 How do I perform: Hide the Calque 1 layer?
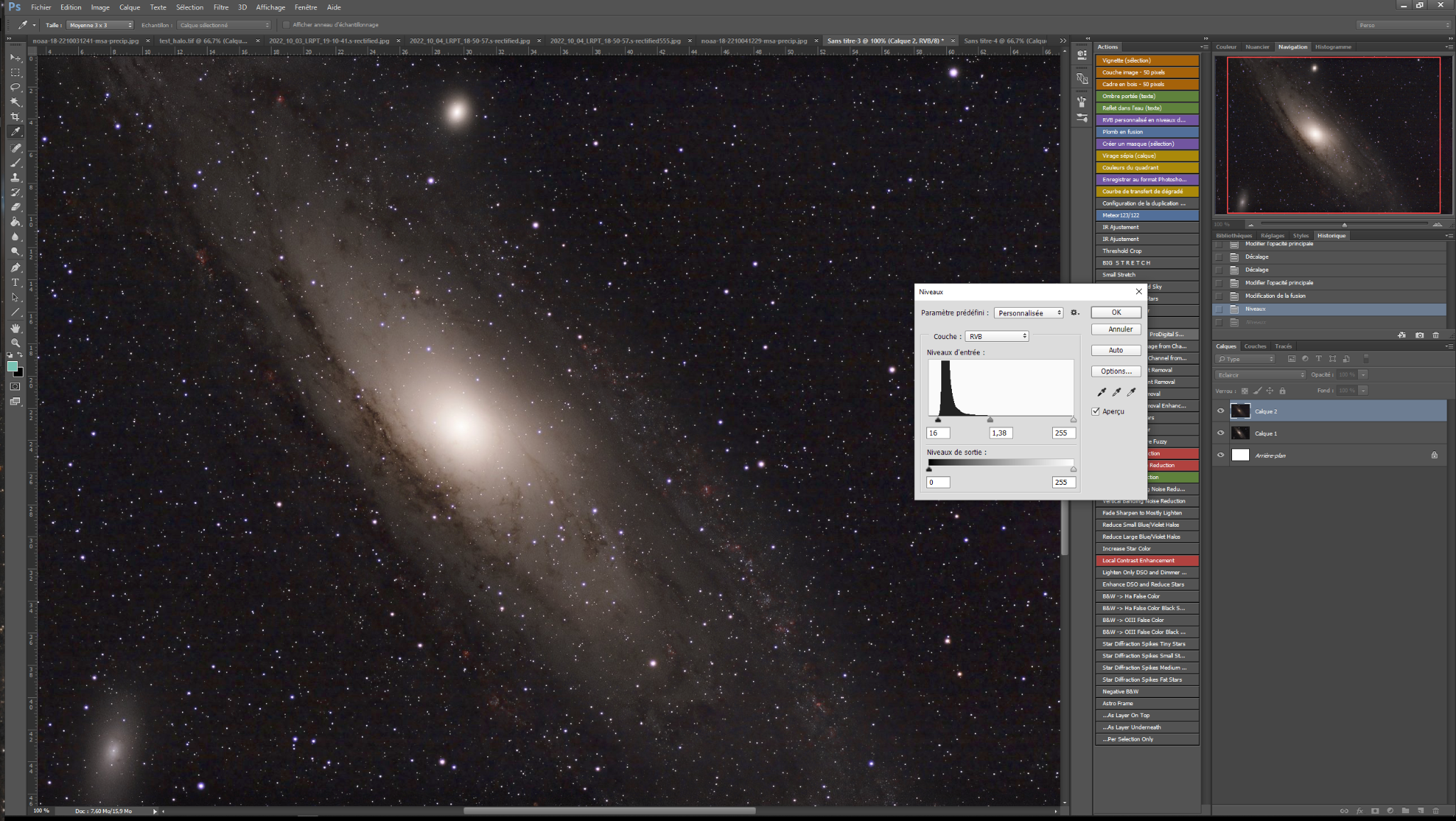point(1221,433)
